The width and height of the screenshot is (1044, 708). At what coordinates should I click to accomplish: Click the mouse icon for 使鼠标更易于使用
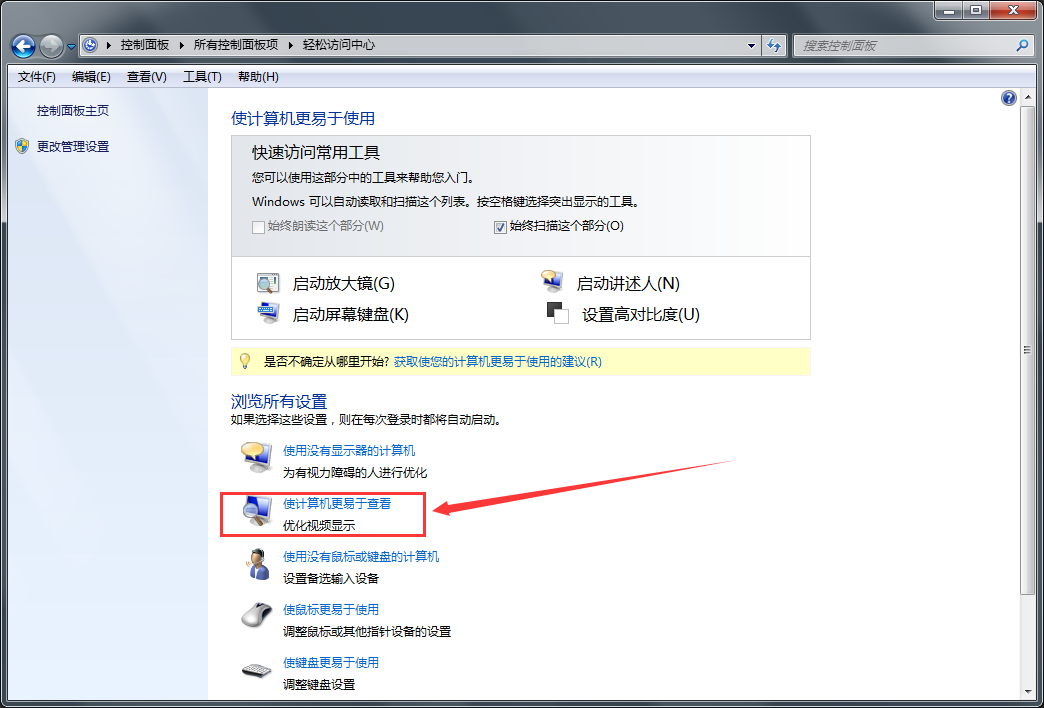[256, 613]
